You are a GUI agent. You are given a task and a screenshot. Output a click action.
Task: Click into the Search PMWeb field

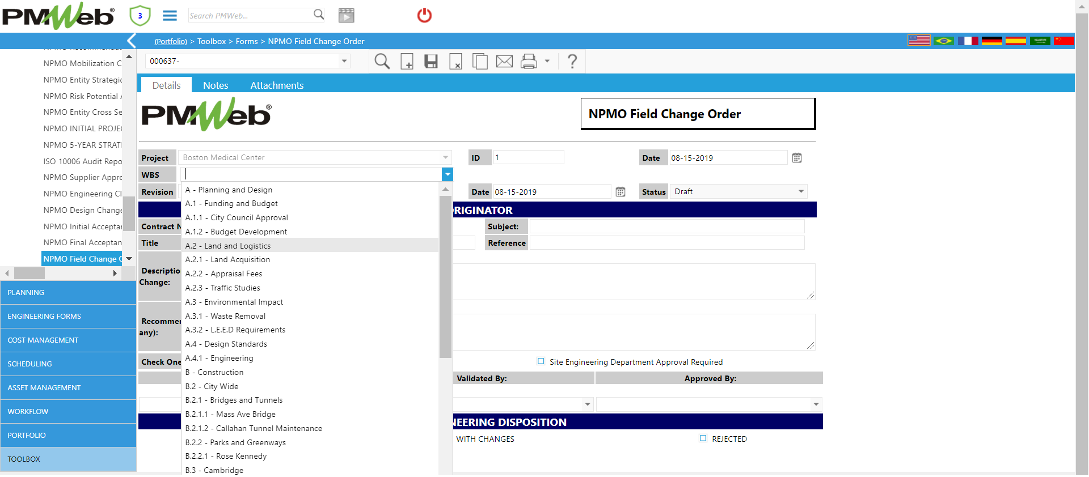(249, 15)
